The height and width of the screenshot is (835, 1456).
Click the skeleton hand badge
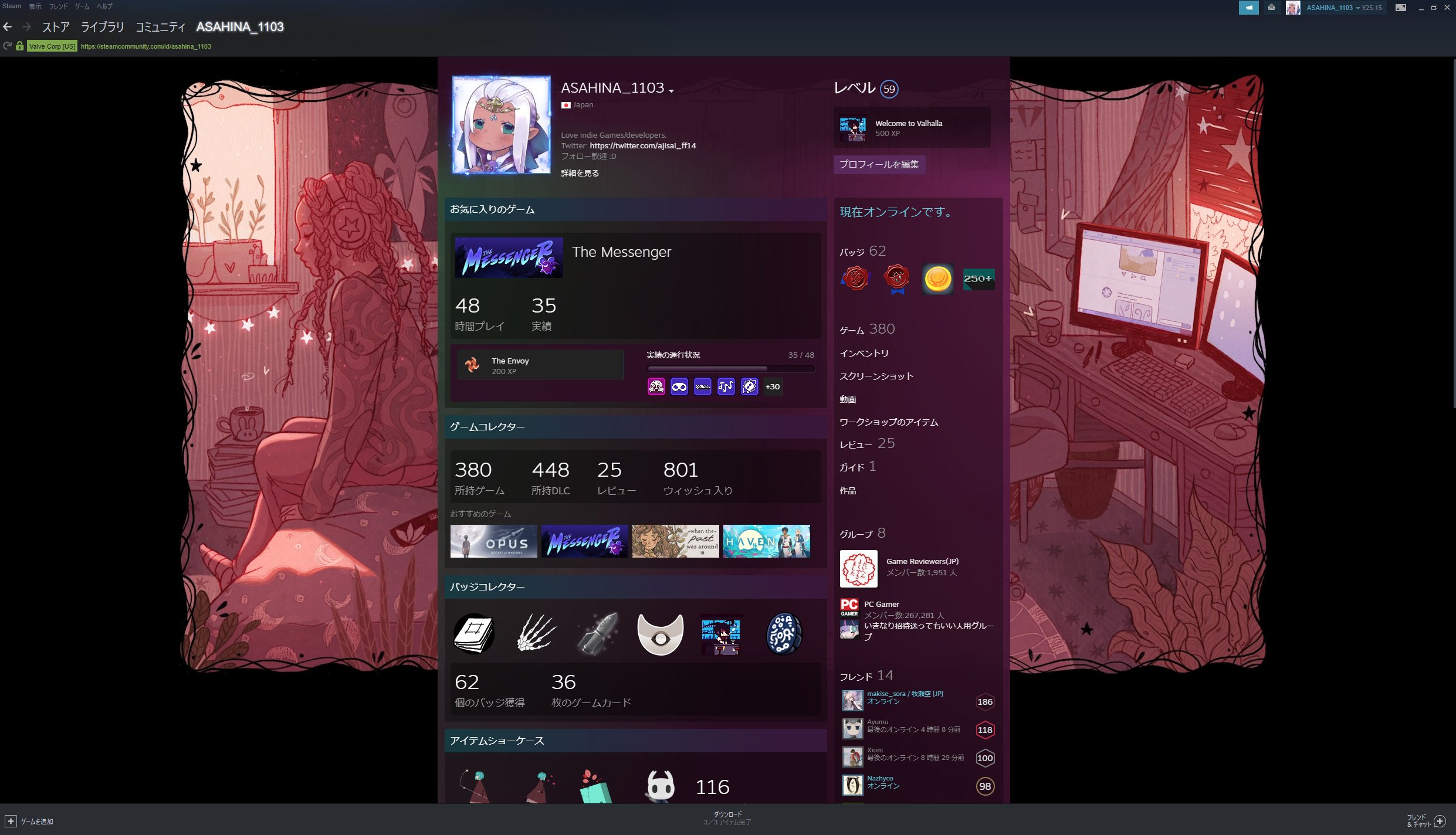536,634
